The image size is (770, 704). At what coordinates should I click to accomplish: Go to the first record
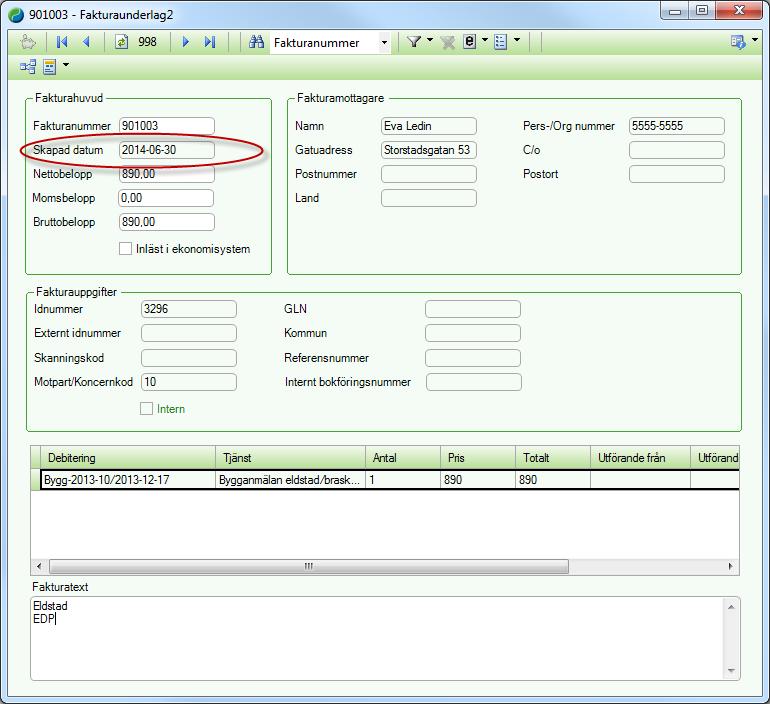62,42
